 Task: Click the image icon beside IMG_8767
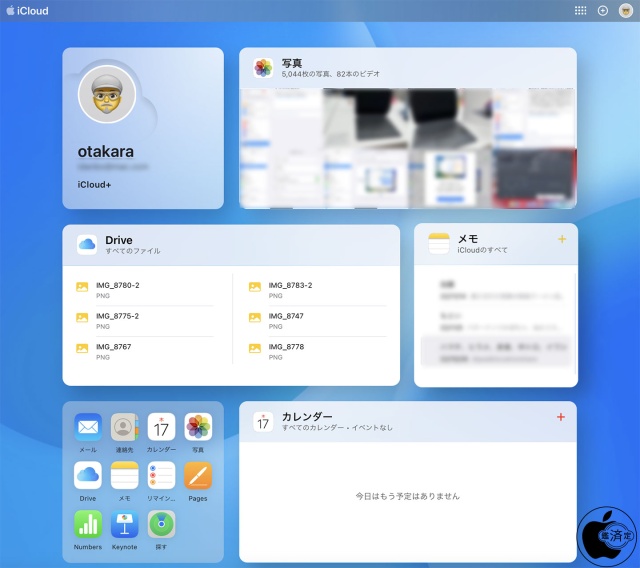[82, 348]
